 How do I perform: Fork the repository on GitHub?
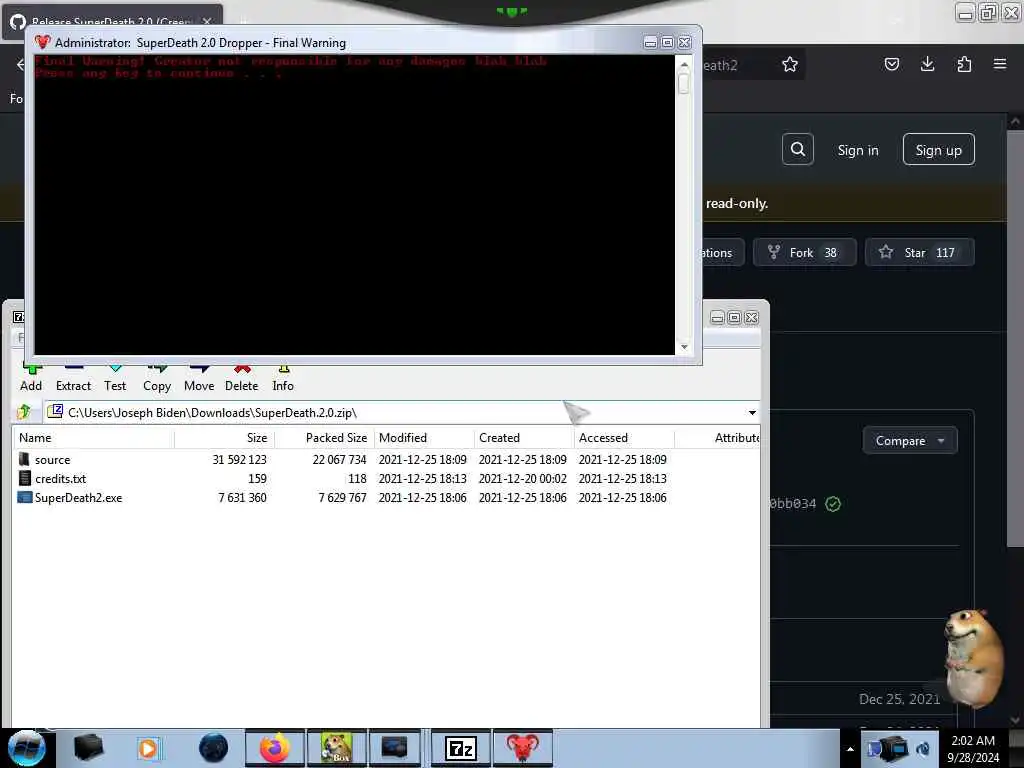[804, 253]
